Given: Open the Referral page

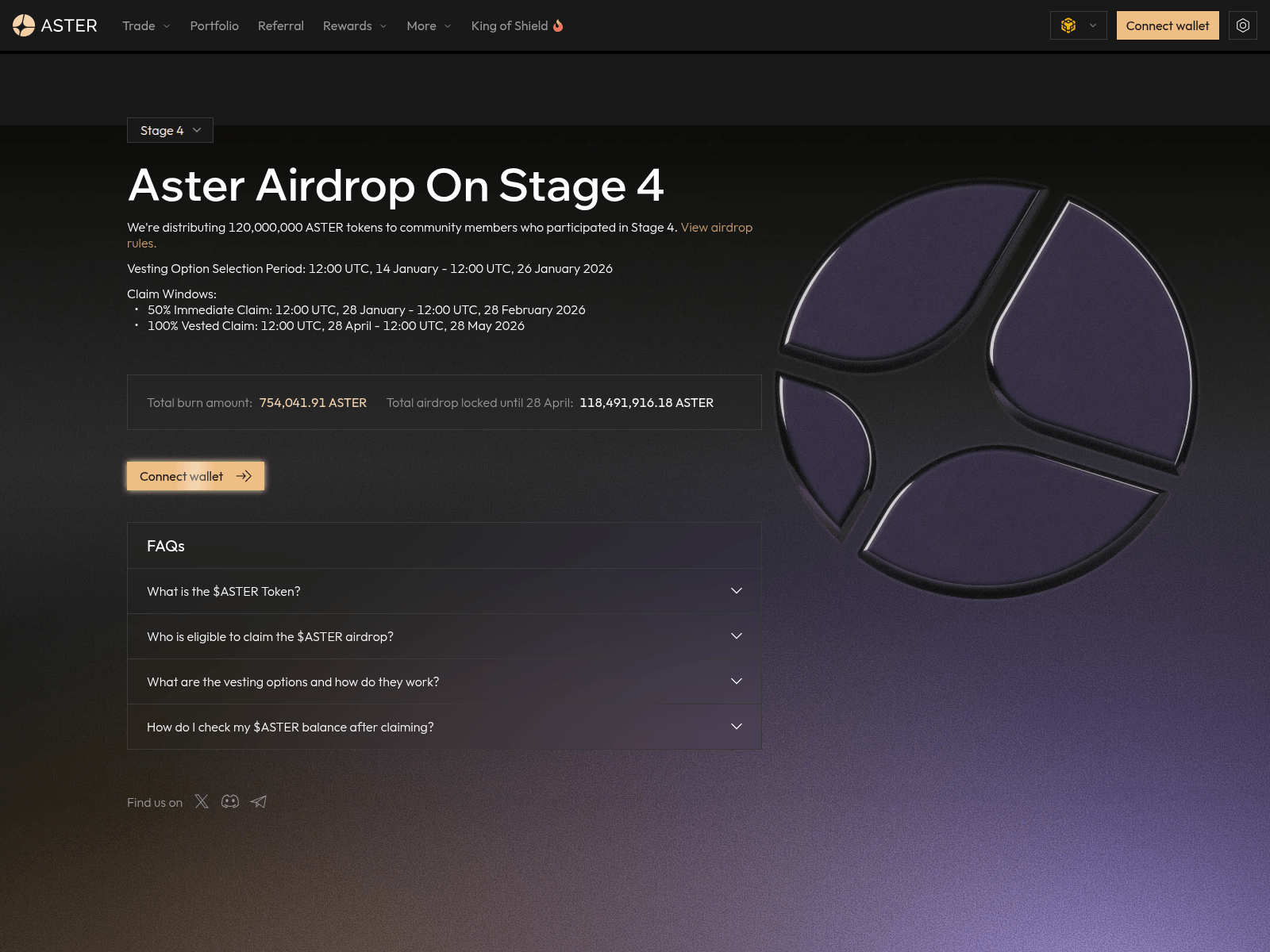Looking at the screenshot, I should click(281, 25).
